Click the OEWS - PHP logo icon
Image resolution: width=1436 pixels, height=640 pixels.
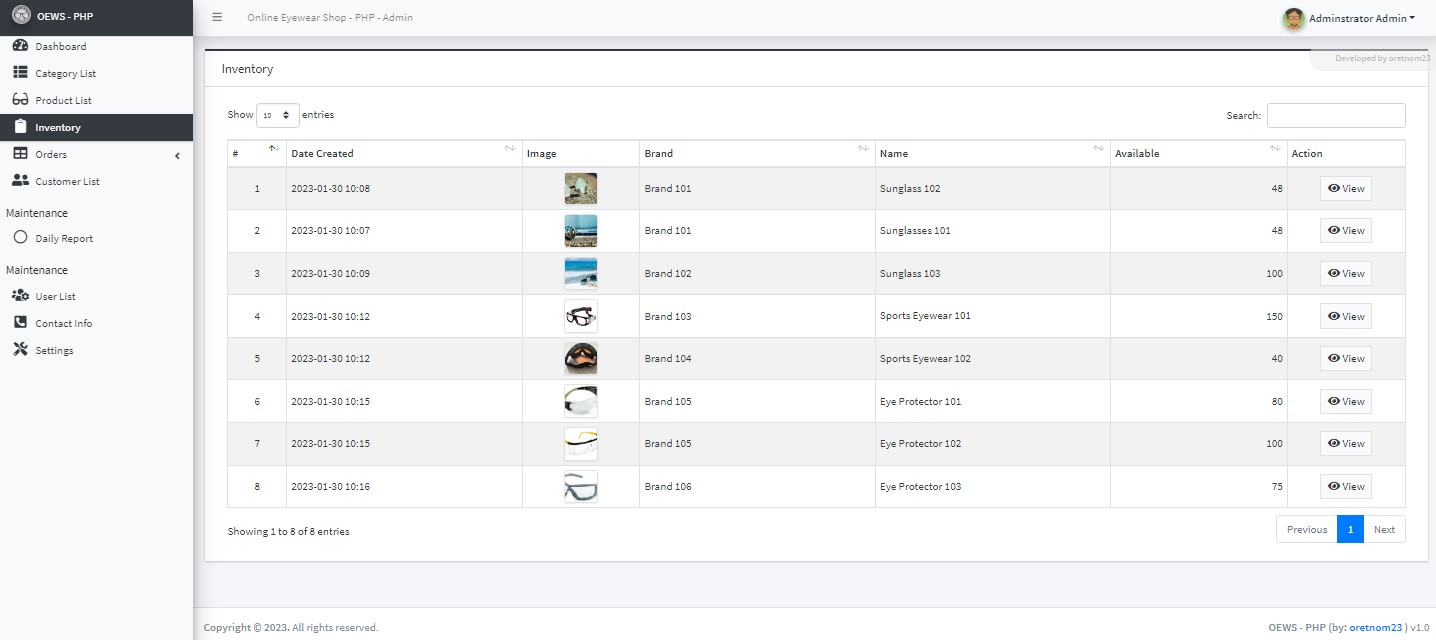(x=20, y=16)
